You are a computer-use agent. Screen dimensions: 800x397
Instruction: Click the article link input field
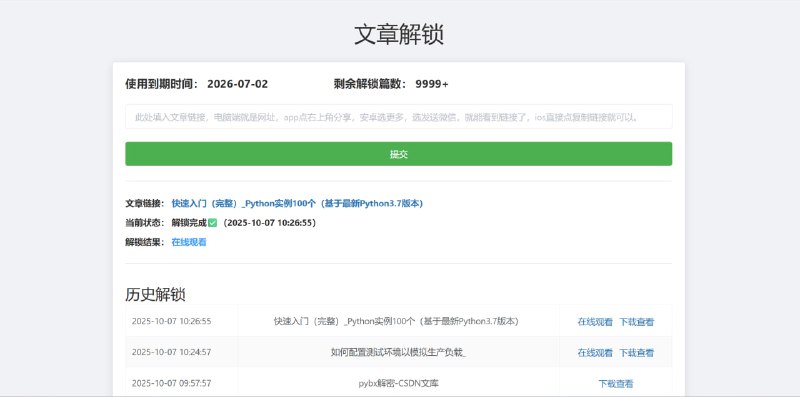(x=398, y=117)
